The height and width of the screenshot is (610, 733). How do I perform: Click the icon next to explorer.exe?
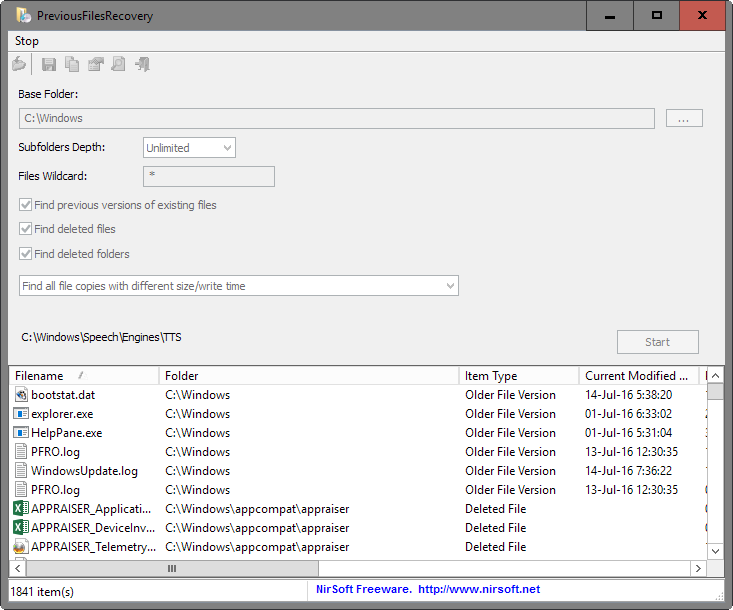click(x=21, y=414)
